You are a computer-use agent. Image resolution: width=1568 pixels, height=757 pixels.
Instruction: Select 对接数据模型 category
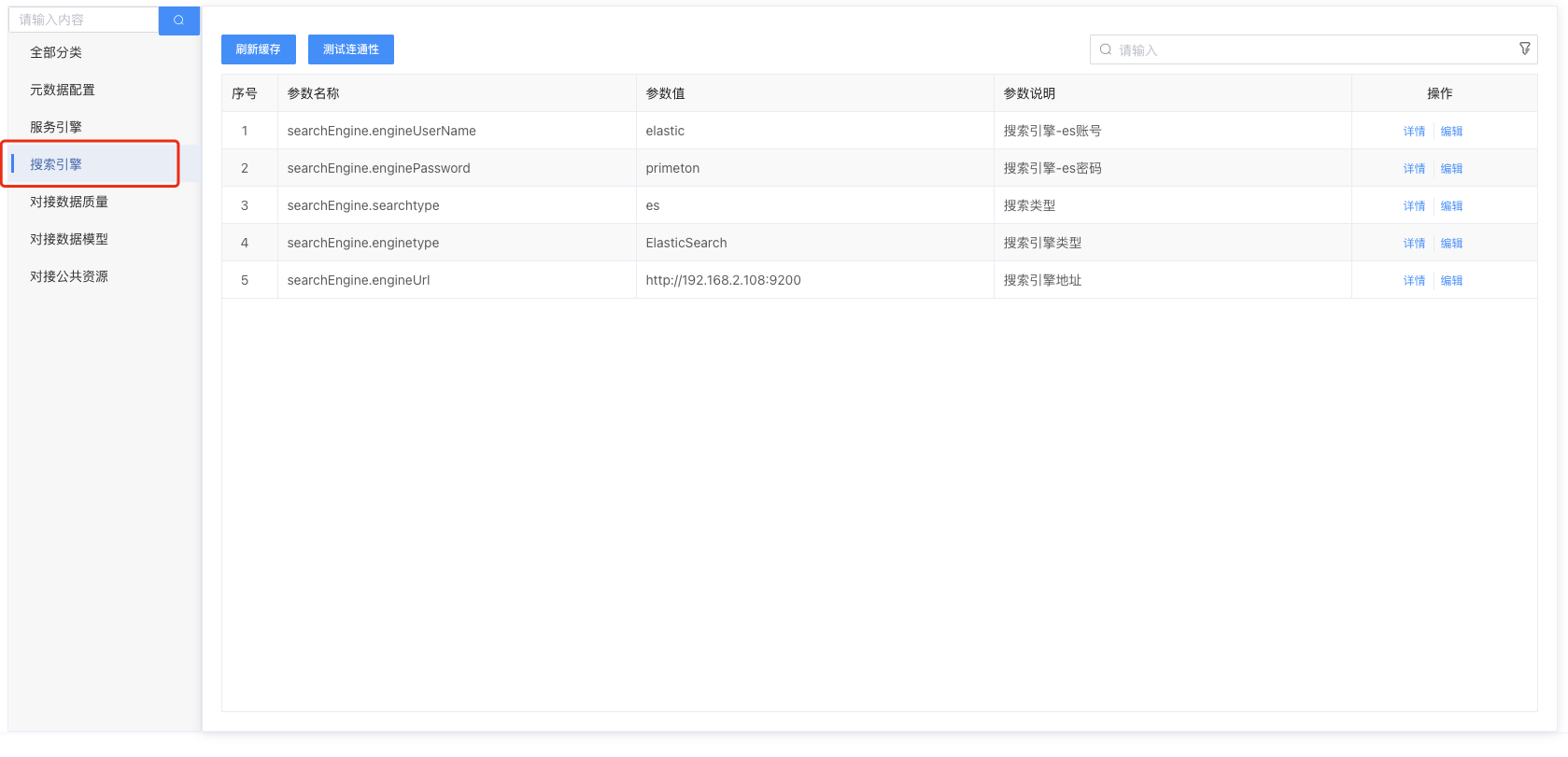69,239
